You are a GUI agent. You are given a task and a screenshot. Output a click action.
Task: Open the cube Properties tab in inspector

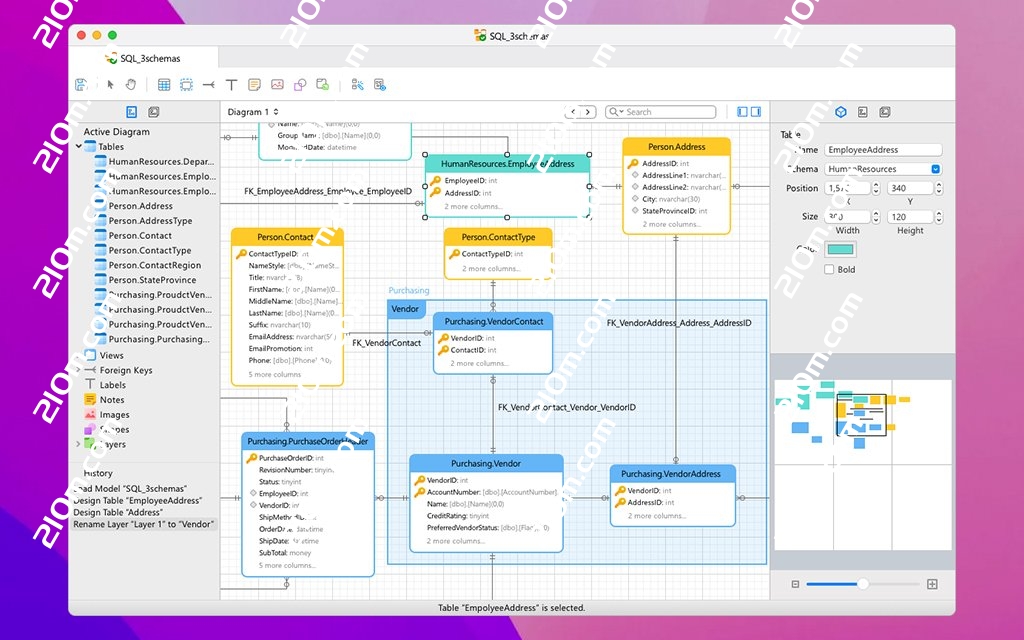[840, 112]
